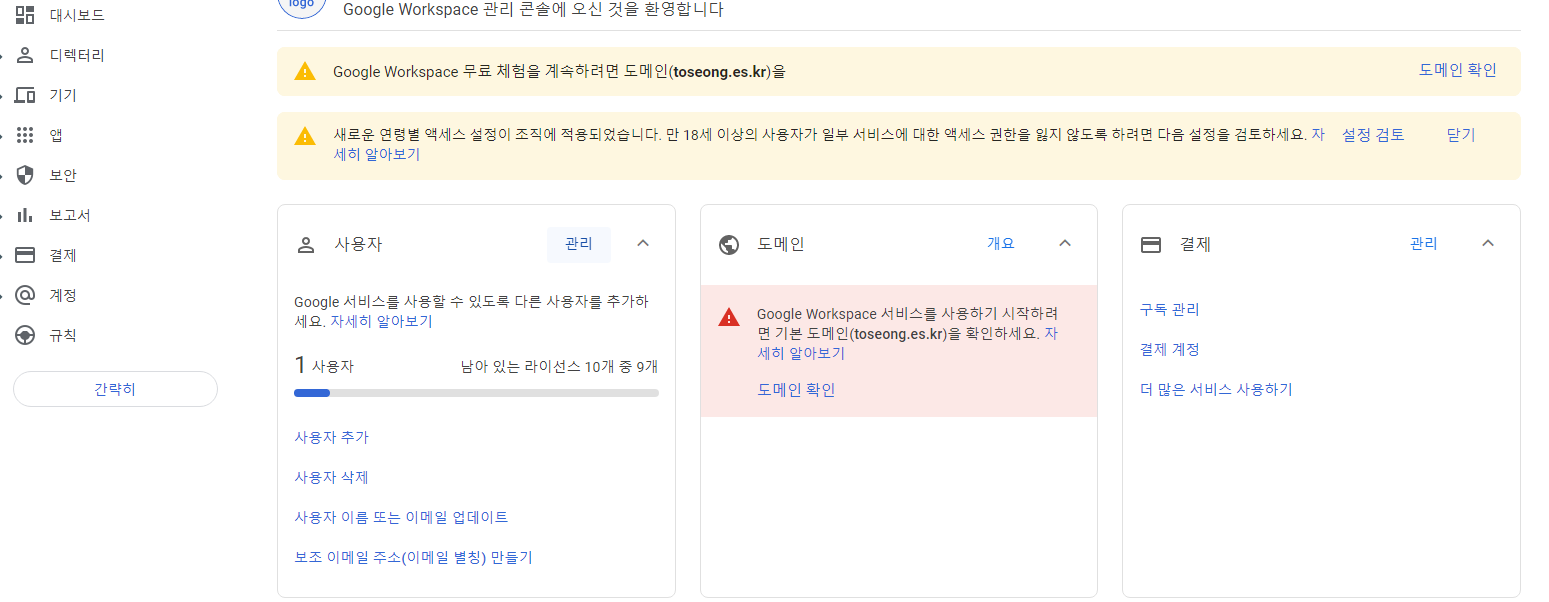Image resolution: width=1549 pixels, height=602 pixels.
Task: Open 대시보드 in the sidebar
Action: coord(77,15)
